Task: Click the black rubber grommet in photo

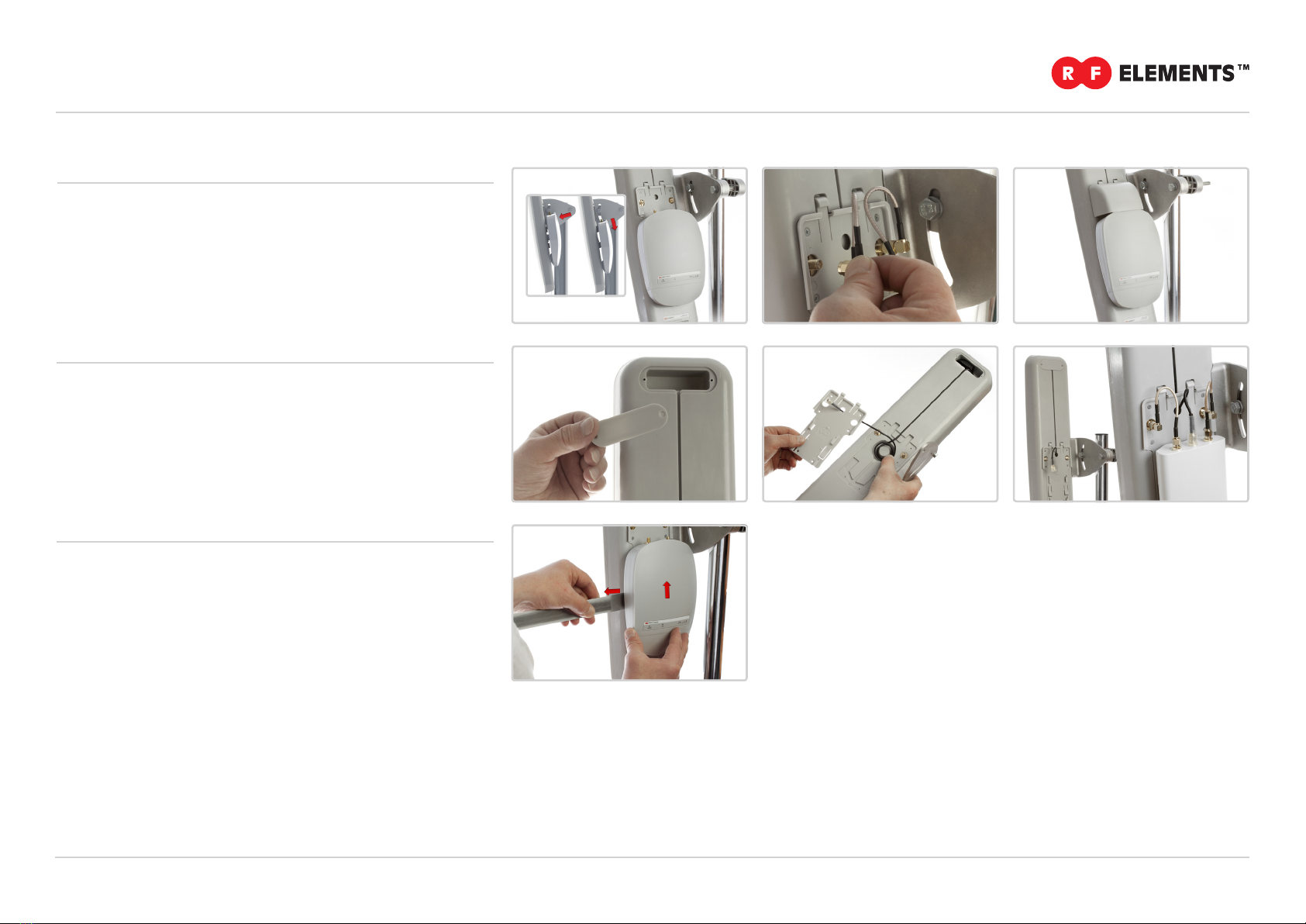Action: click(883, 451)
